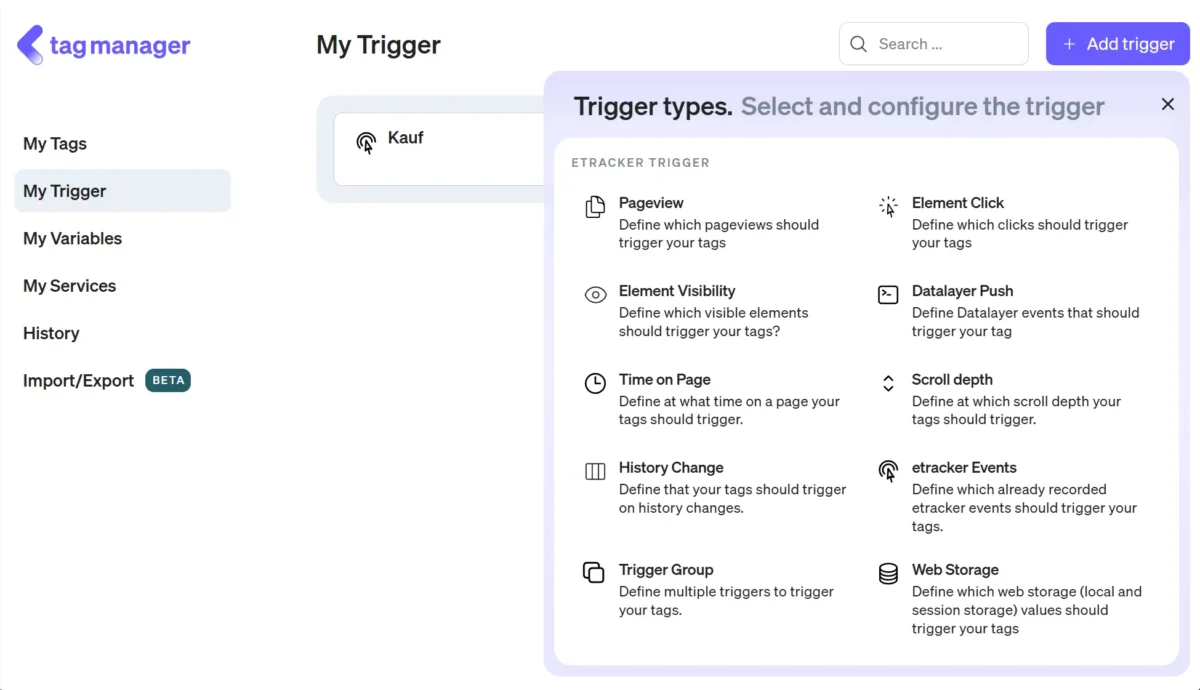This screenshot has width=1200, height=690.
Task: Click the Add trigger button
Action: 1117,43
